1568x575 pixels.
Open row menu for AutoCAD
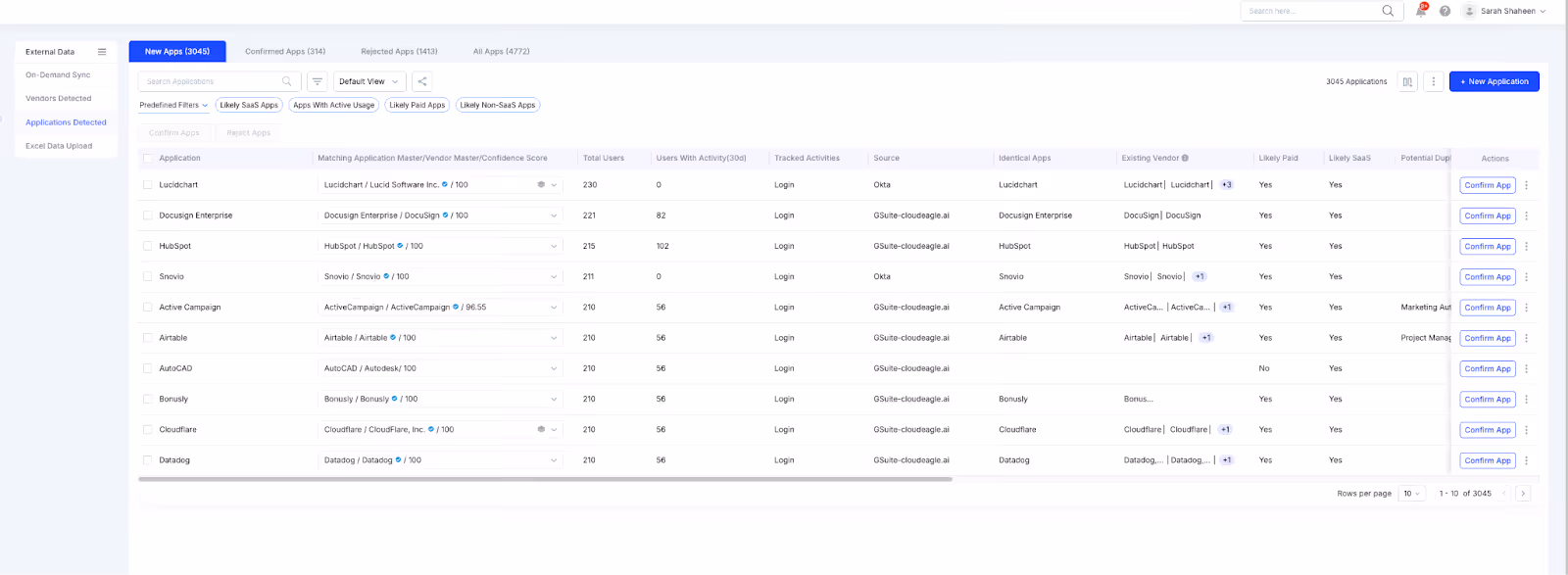click(x=1526, y=368)
